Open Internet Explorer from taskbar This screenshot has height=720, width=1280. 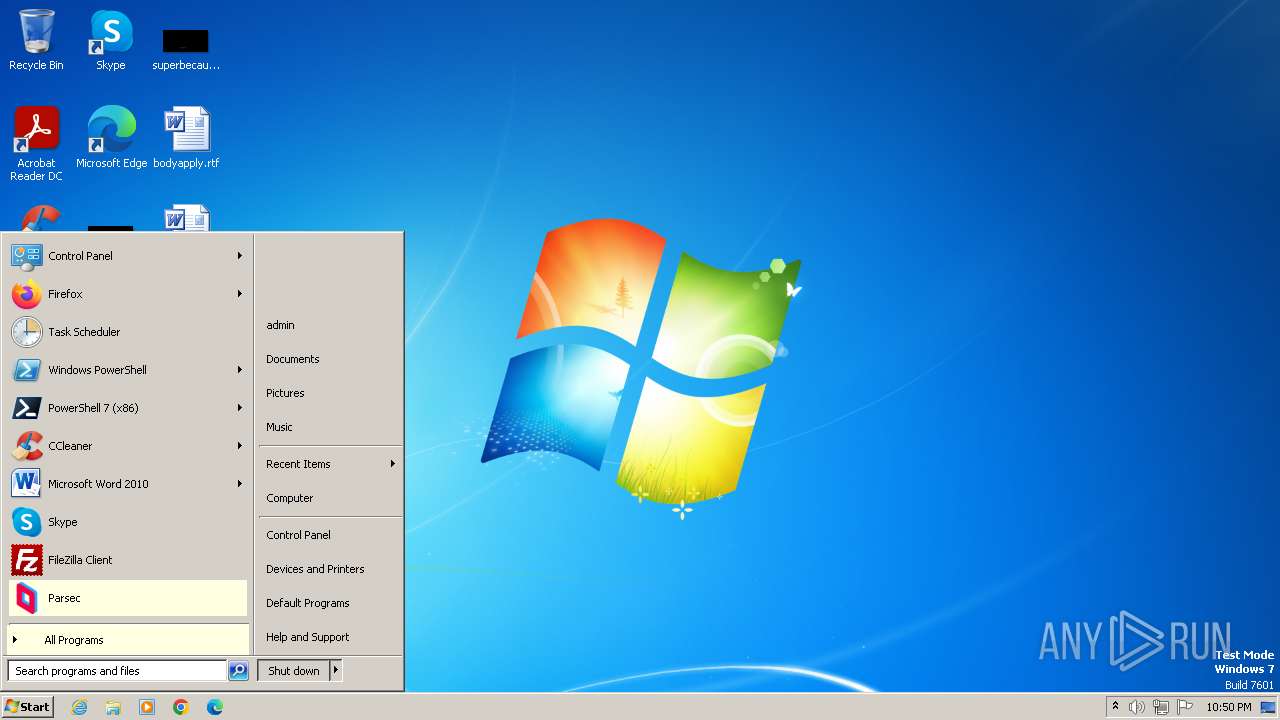click(79, 707)
